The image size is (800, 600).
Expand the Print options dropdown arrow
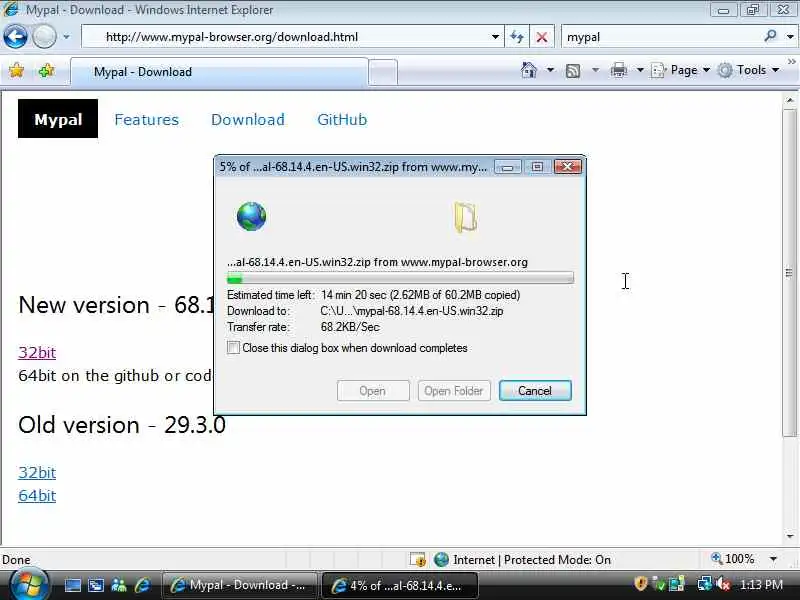[640, 70]
